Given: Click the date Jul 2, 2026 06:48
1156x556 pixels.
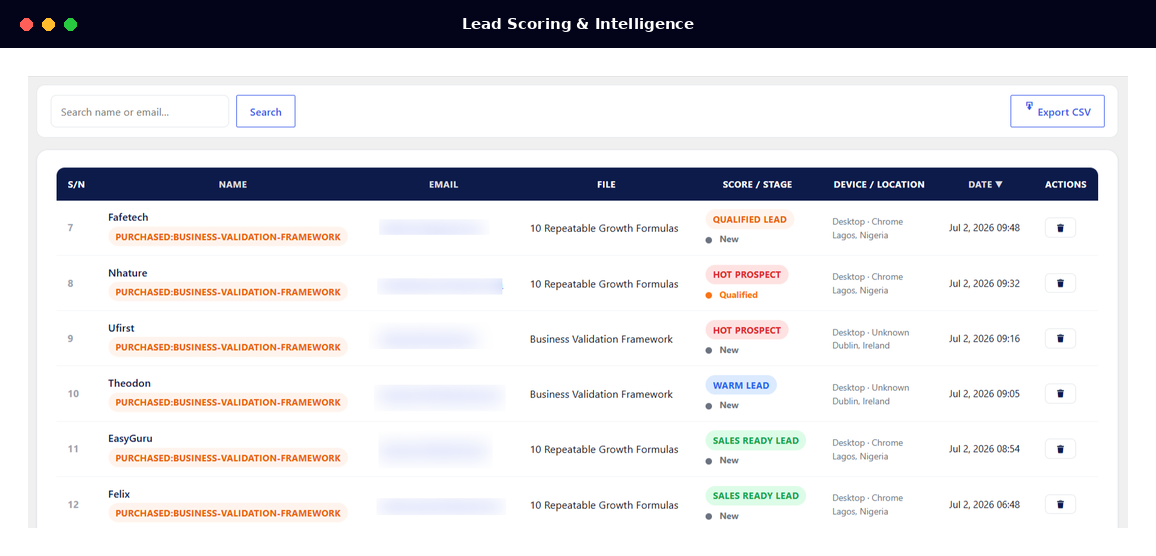Looking at the screenshot, I should tap(984, 504).
